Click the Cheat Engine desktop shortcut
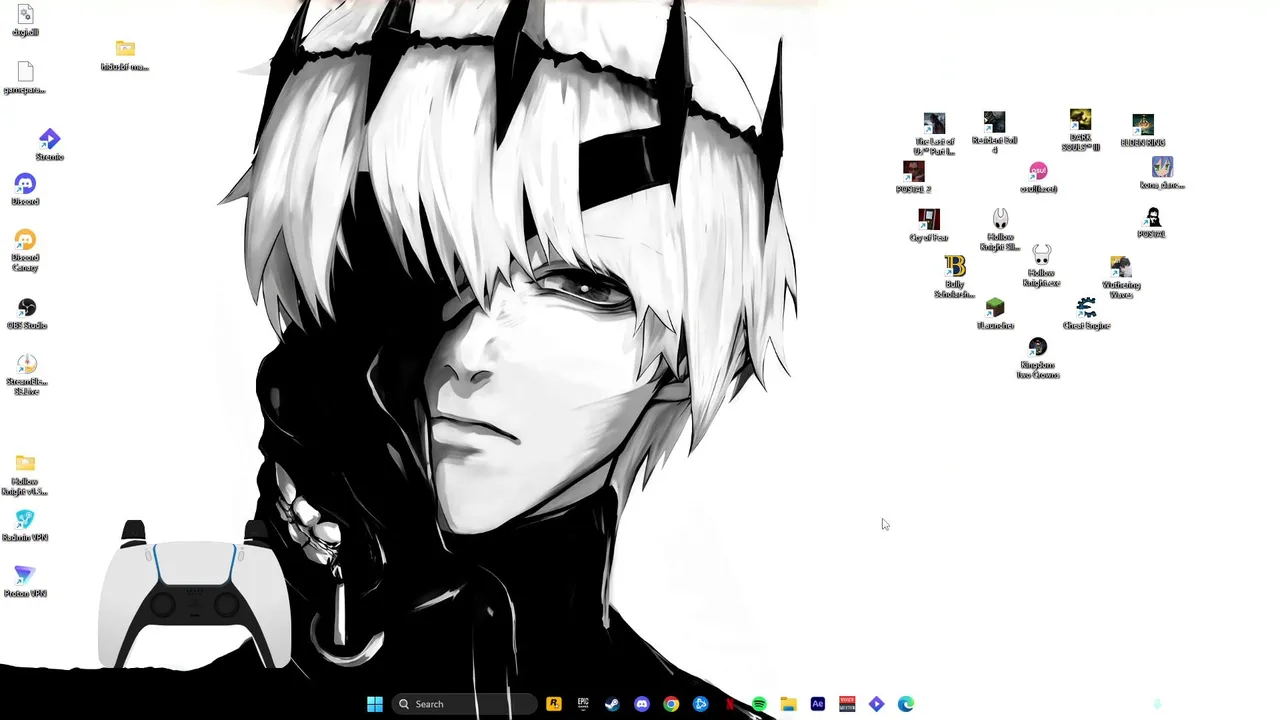 coord(1086,314)
